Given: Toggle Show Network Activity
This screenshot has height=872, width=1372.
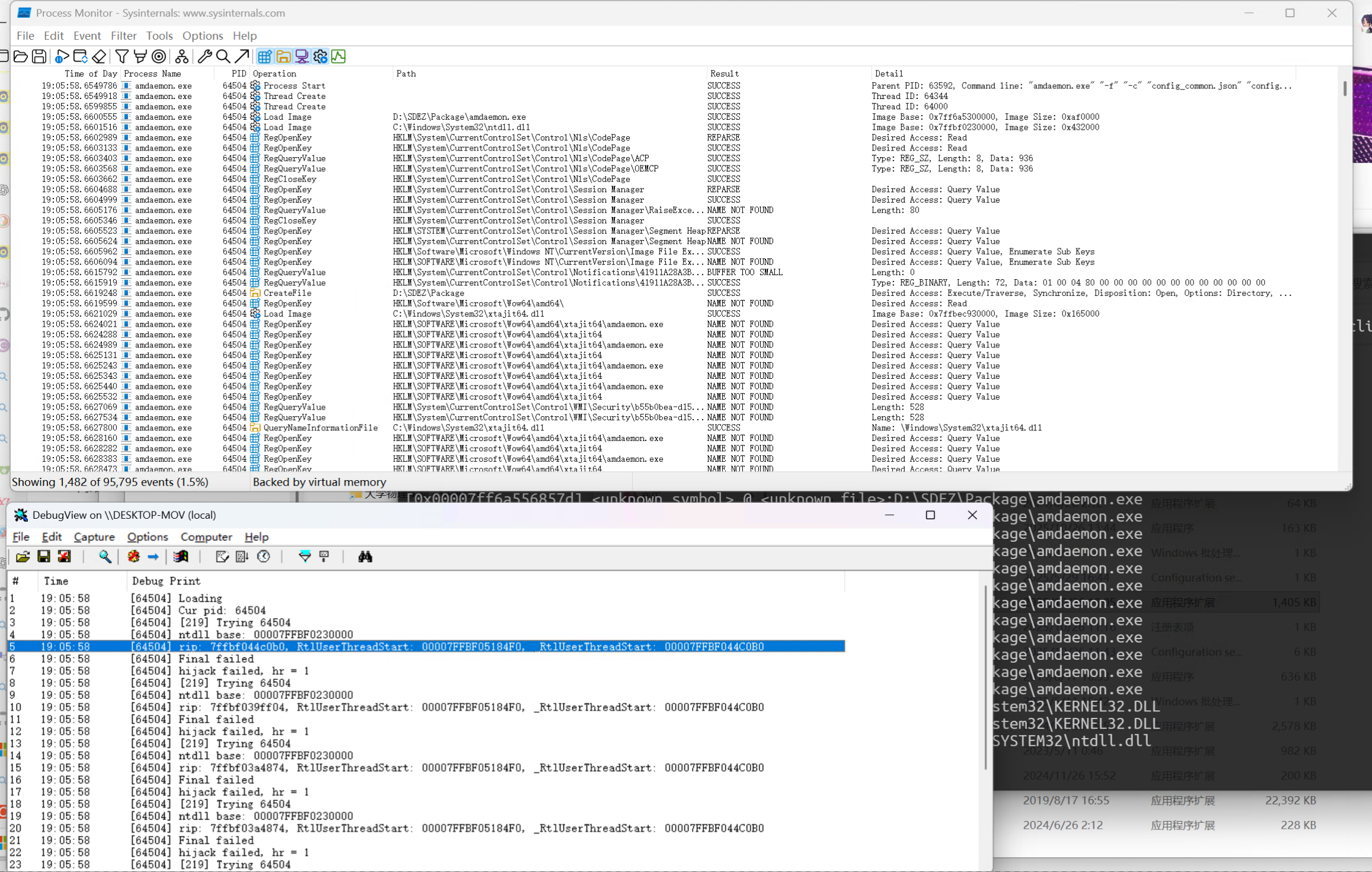Looking at the screenshot, I should (x=302, y=56).
